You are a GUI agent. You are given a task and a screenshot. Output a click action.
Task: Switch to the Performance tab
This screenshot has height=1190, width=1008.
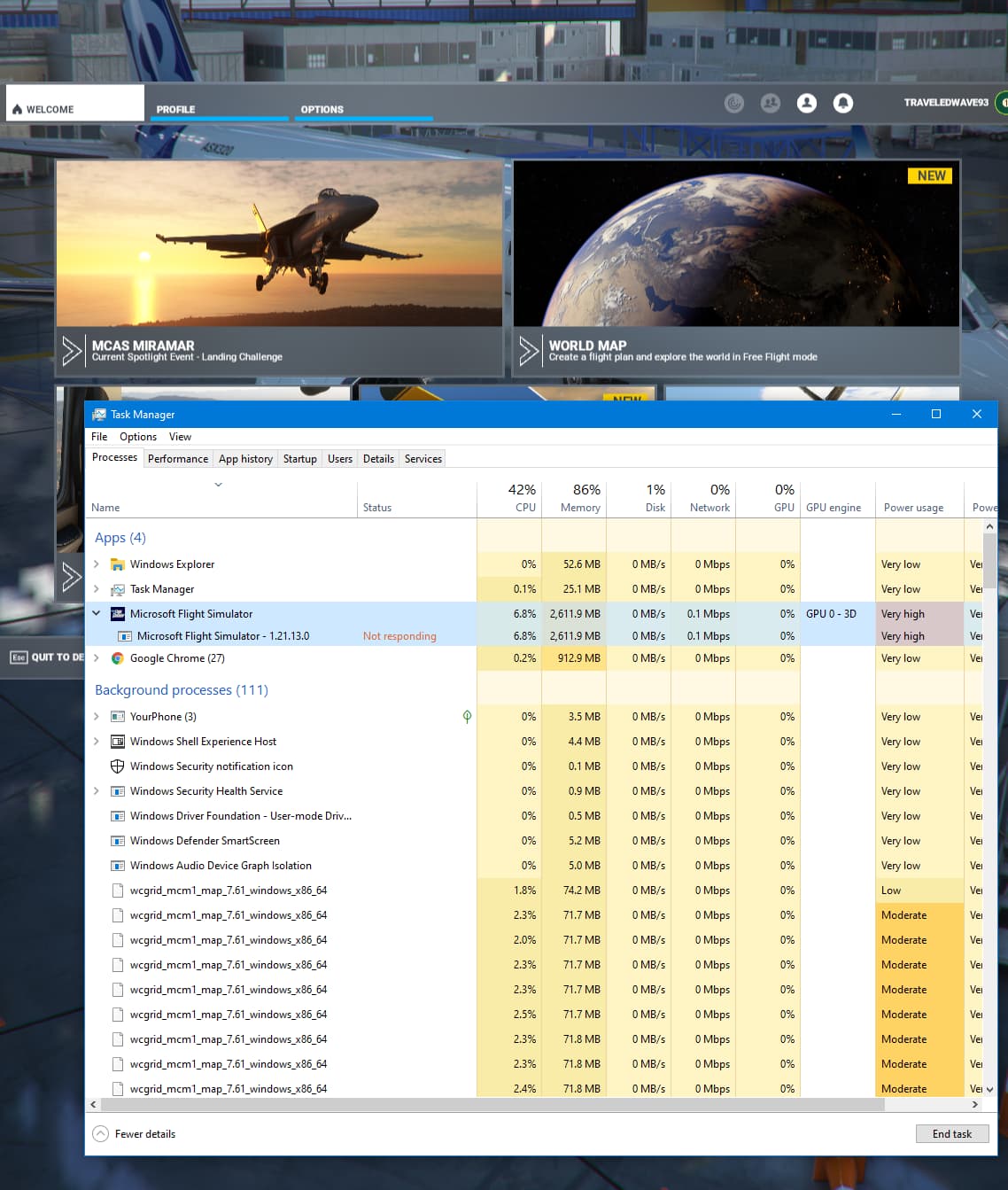178,459
